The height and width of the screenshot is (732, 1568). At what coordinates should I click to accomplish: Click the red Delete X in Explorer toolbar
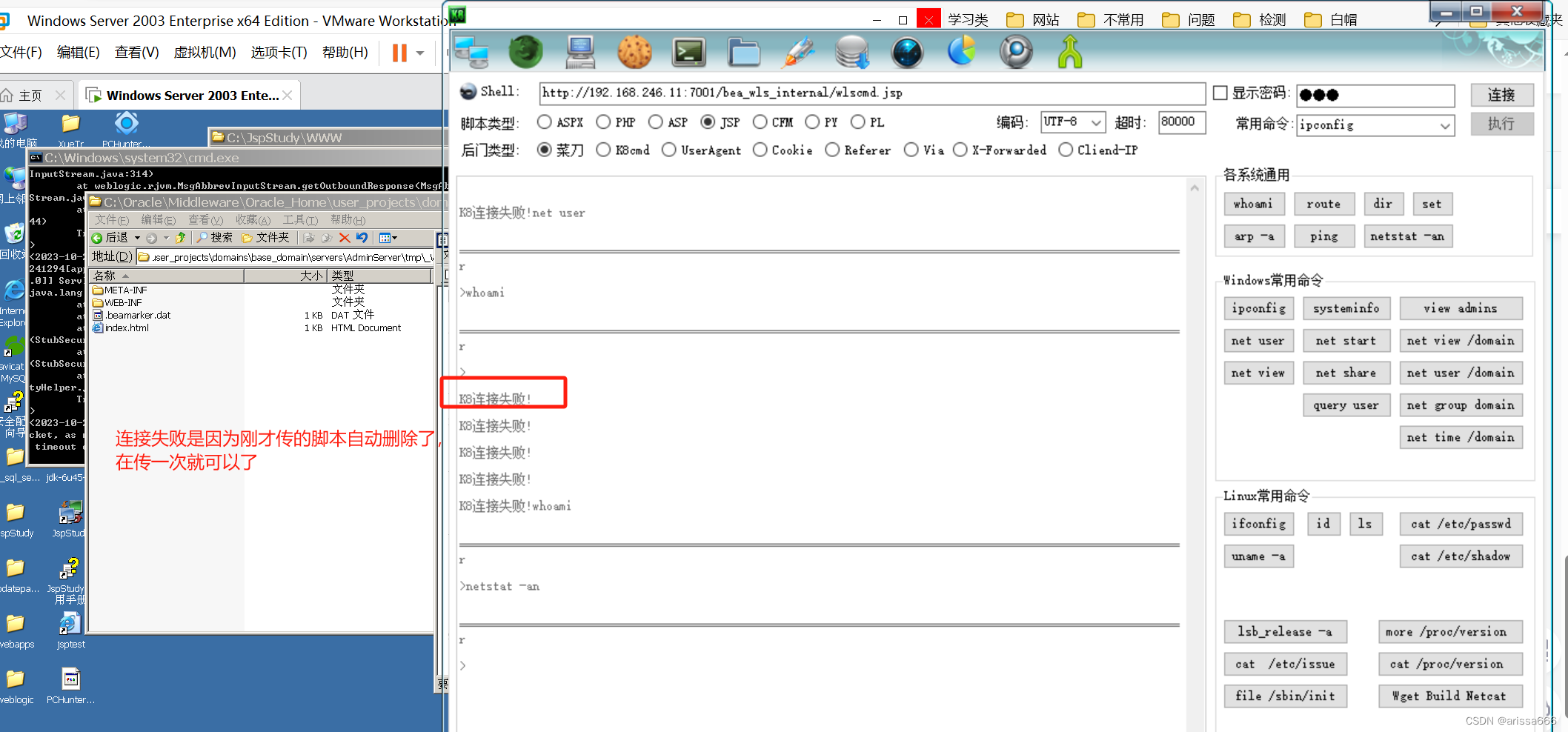(344, 238)
